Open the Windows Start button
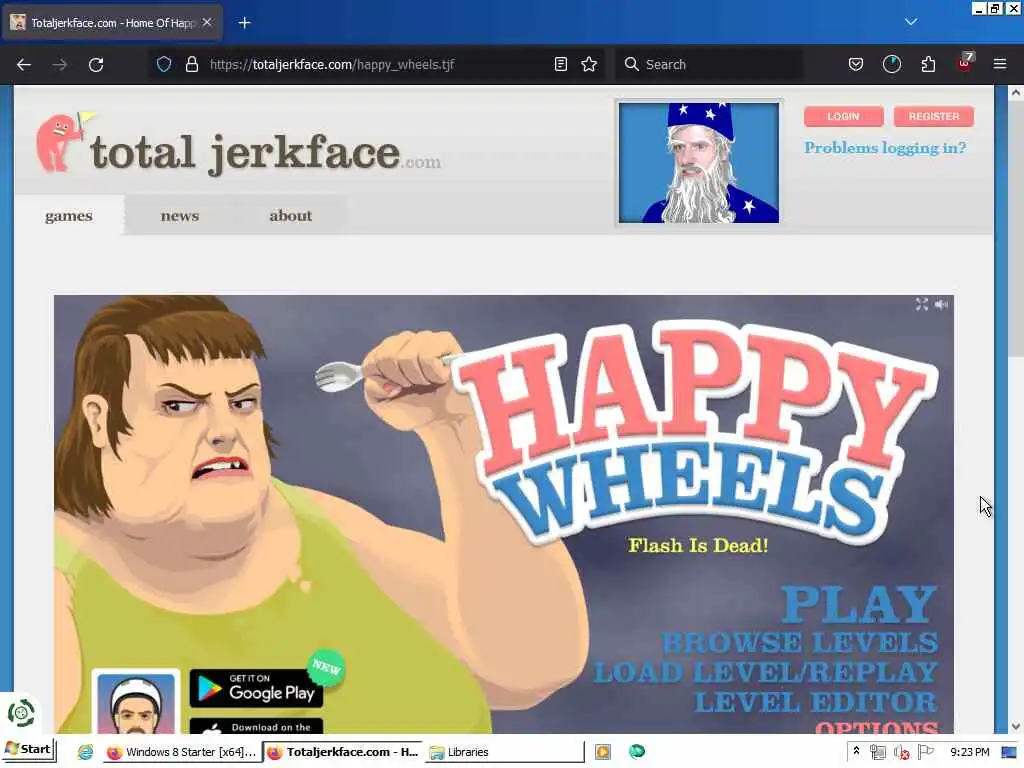Viewport: 1024px width, 768px height. click(29, 749)
